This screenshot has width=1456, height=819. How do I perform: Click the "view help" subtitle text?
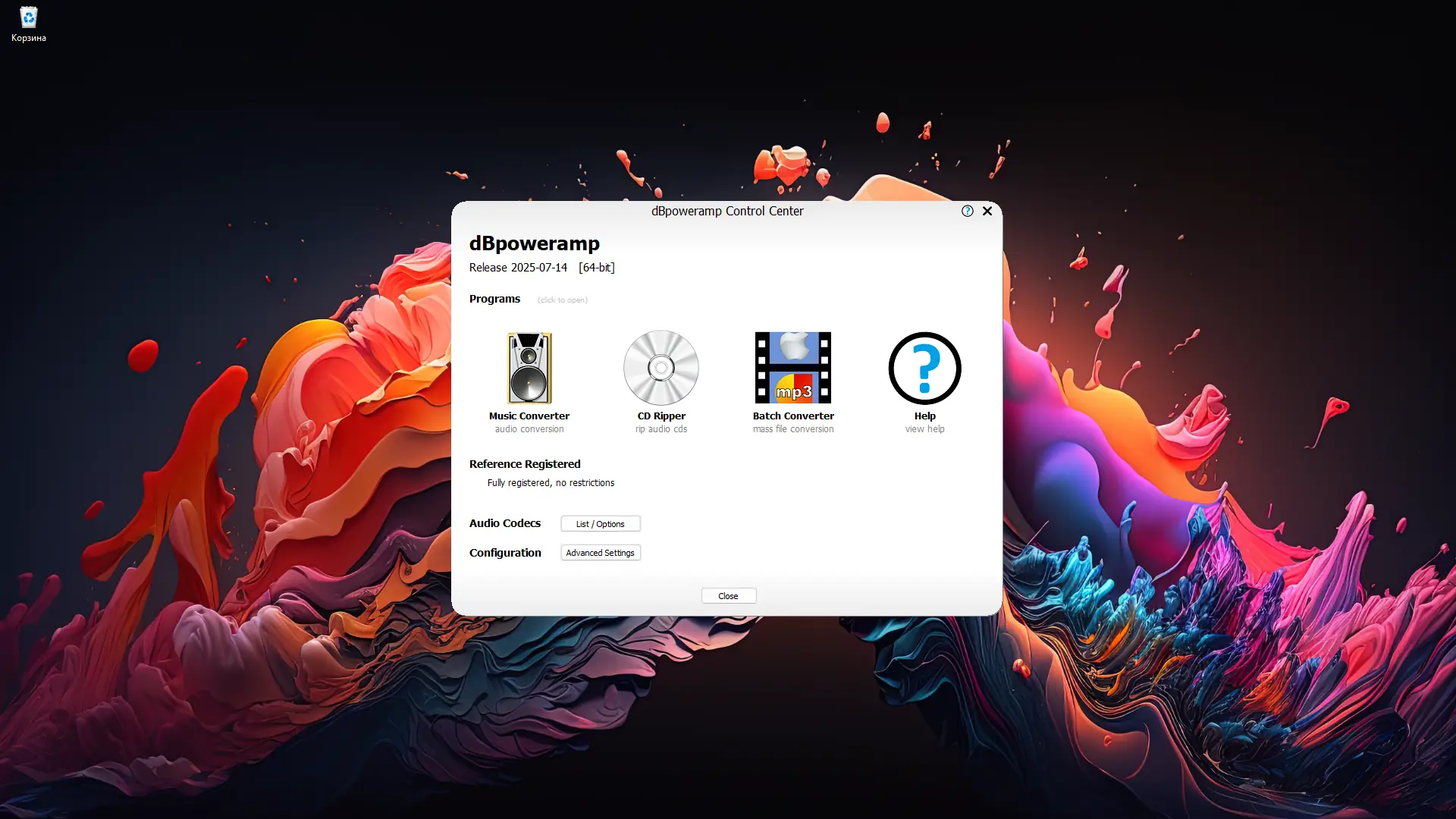[924, 429]
